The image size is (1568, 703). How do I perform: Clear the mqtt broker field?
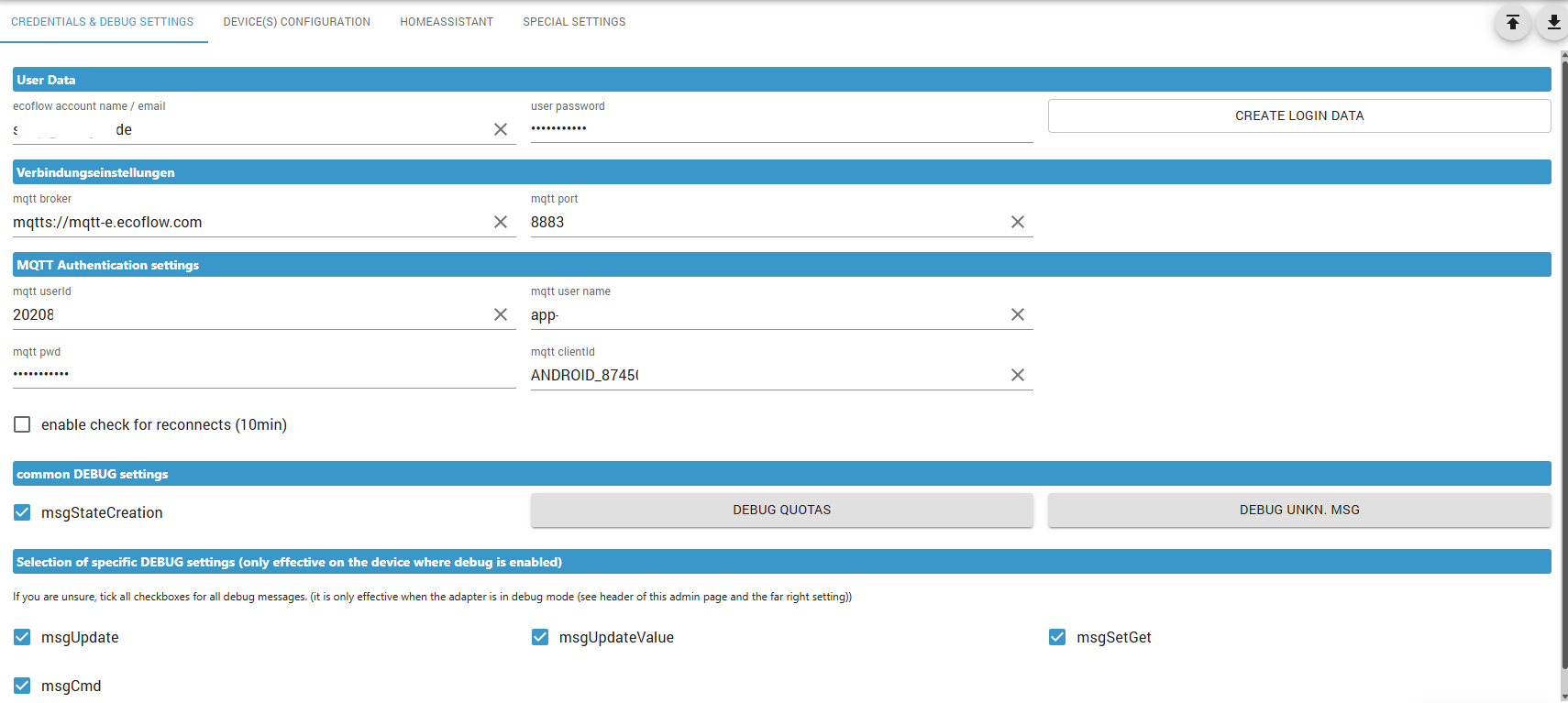(501, 222)
